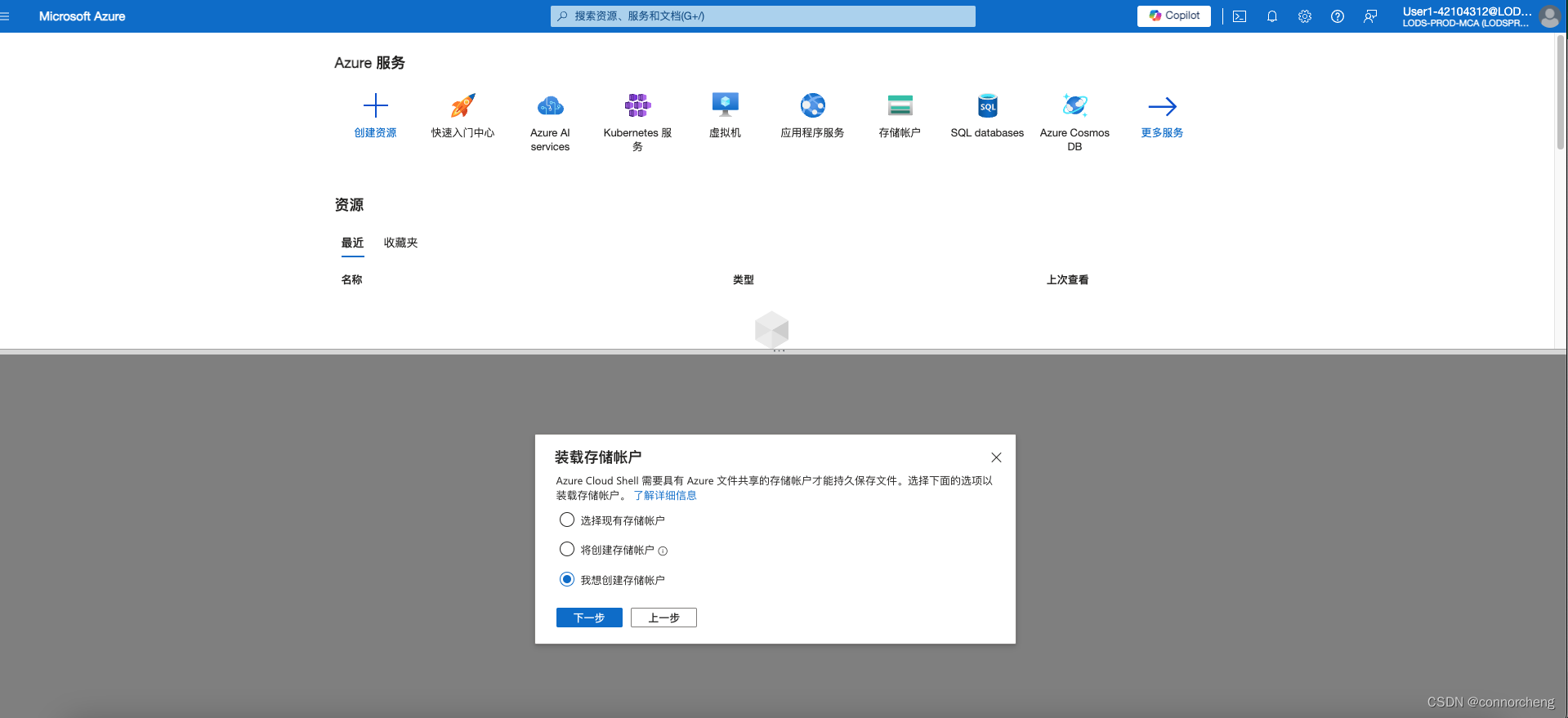Click the 下一步 button

(589, 618)
